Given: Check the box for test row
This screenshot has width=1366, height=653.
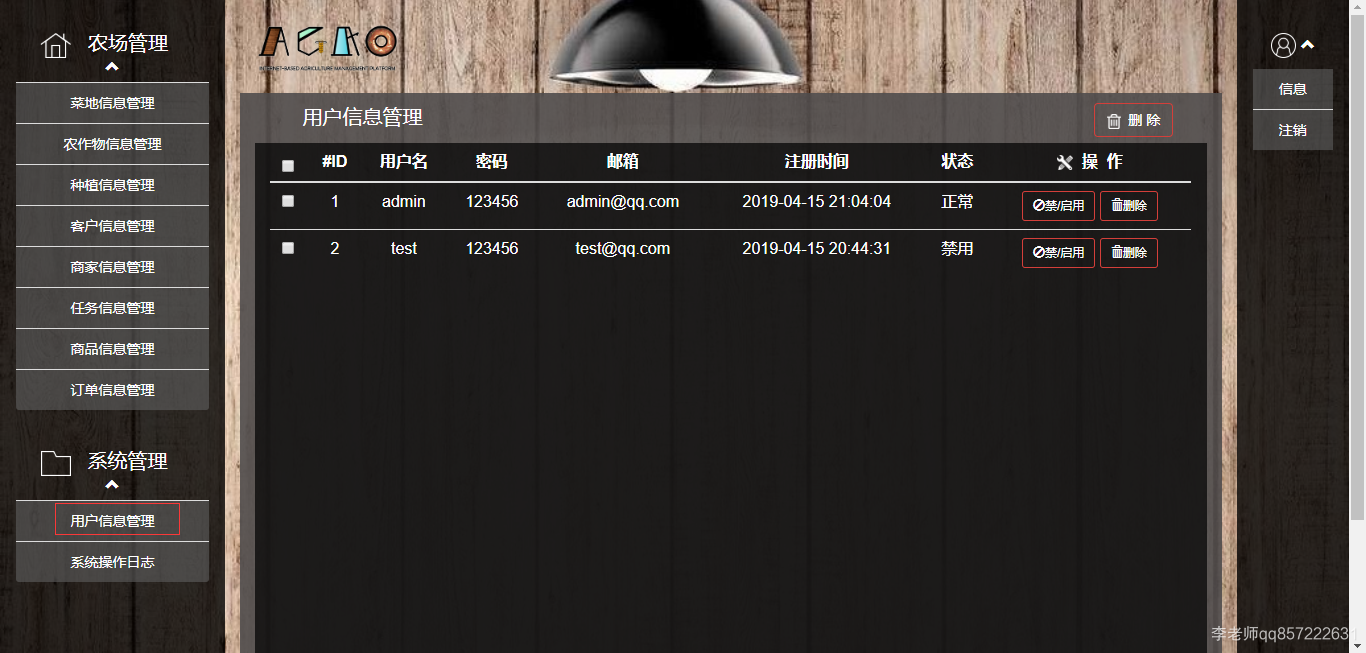Looking at the screenshot, I should (288, 248).
